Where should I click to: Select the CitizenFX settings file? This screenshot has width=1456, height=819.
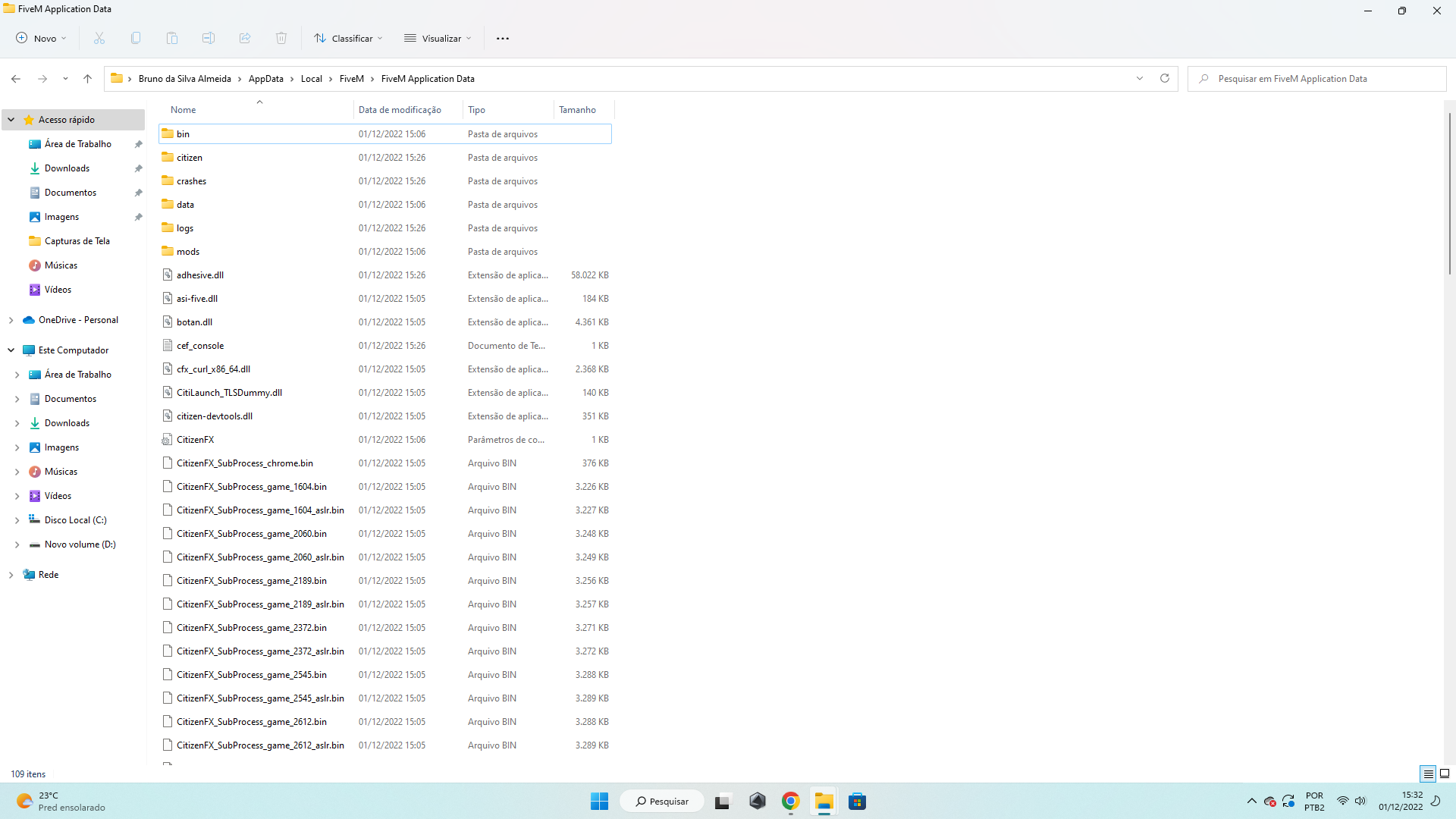coord(385,440)
